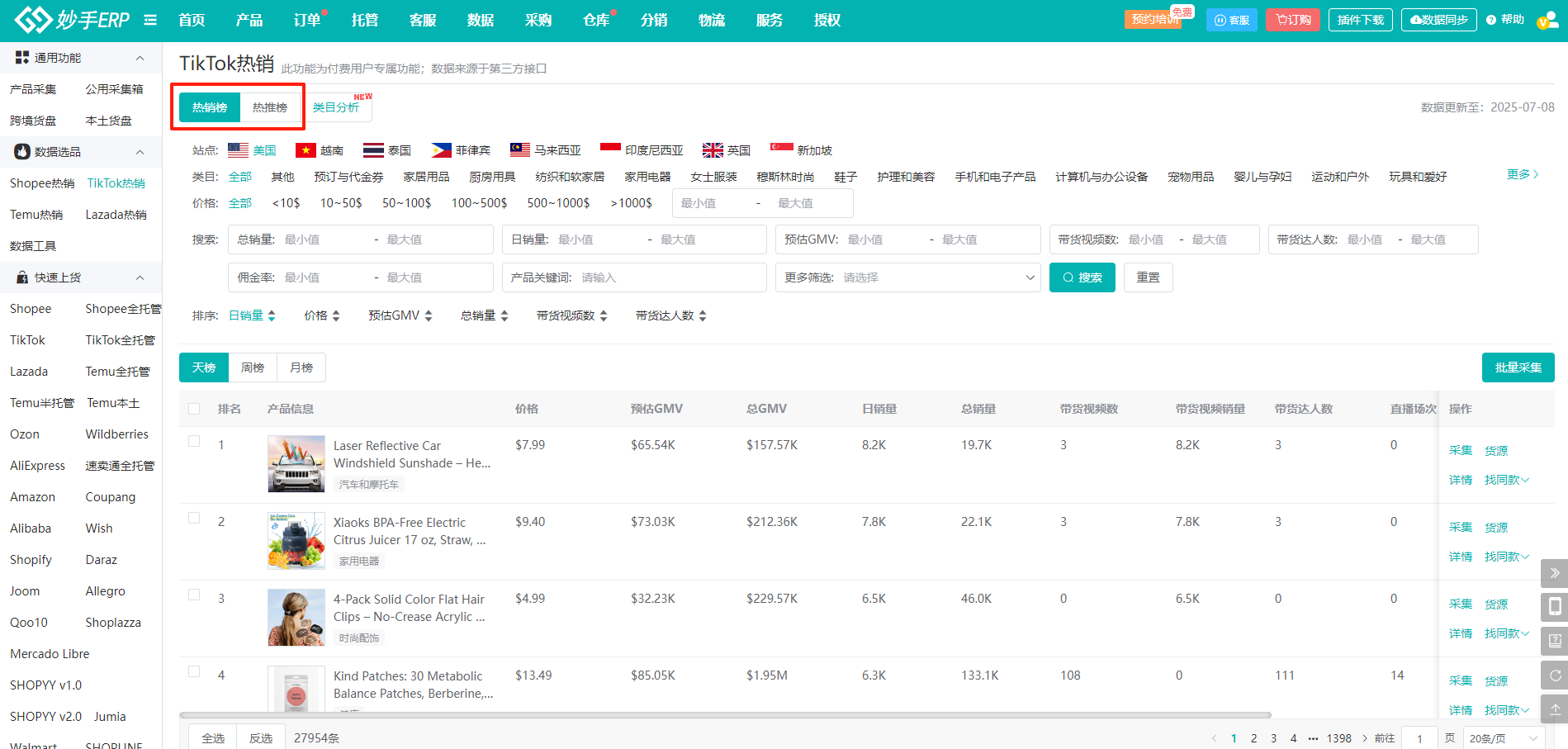1568x749 pixels.
Task: Select price range 10~50$
Action: 341,203
